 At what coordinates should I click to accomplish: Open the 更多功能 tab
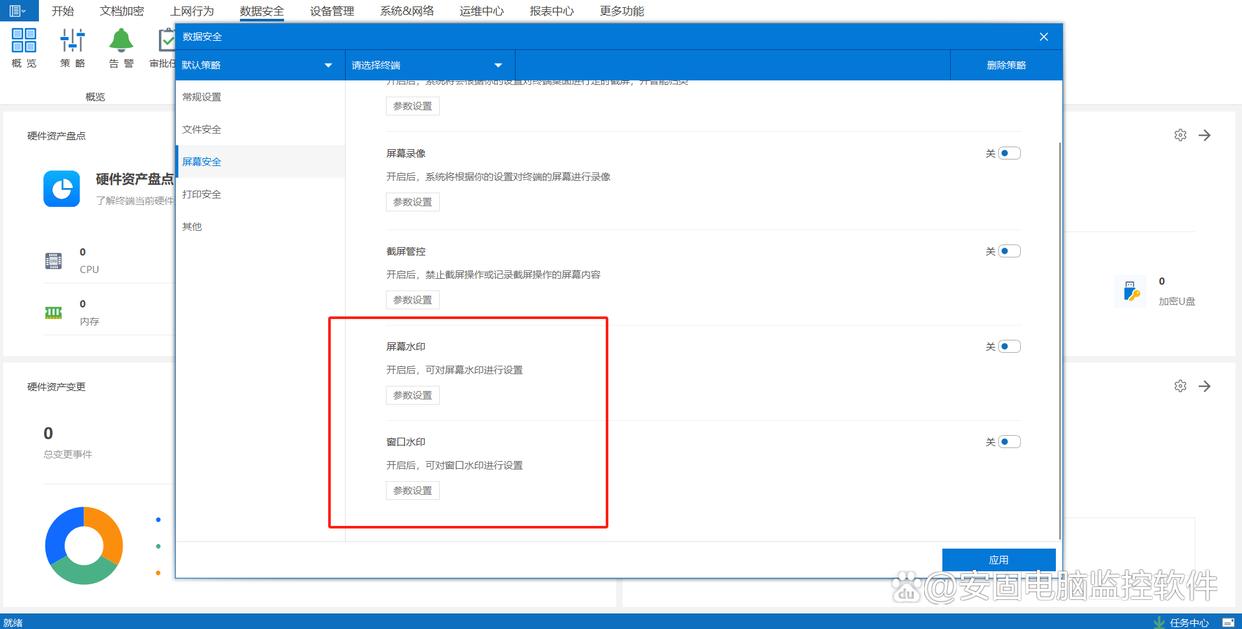[x=622, y=11]
